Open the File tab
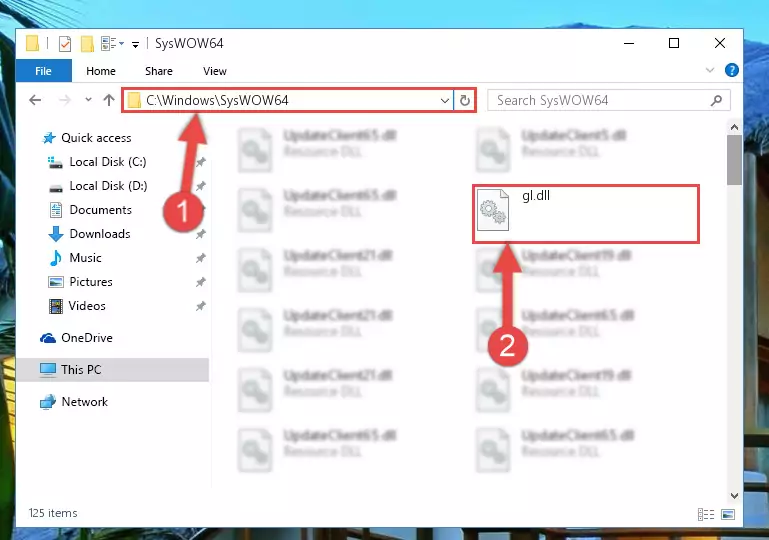Screen dimensions: 769x540 [44, 71]
